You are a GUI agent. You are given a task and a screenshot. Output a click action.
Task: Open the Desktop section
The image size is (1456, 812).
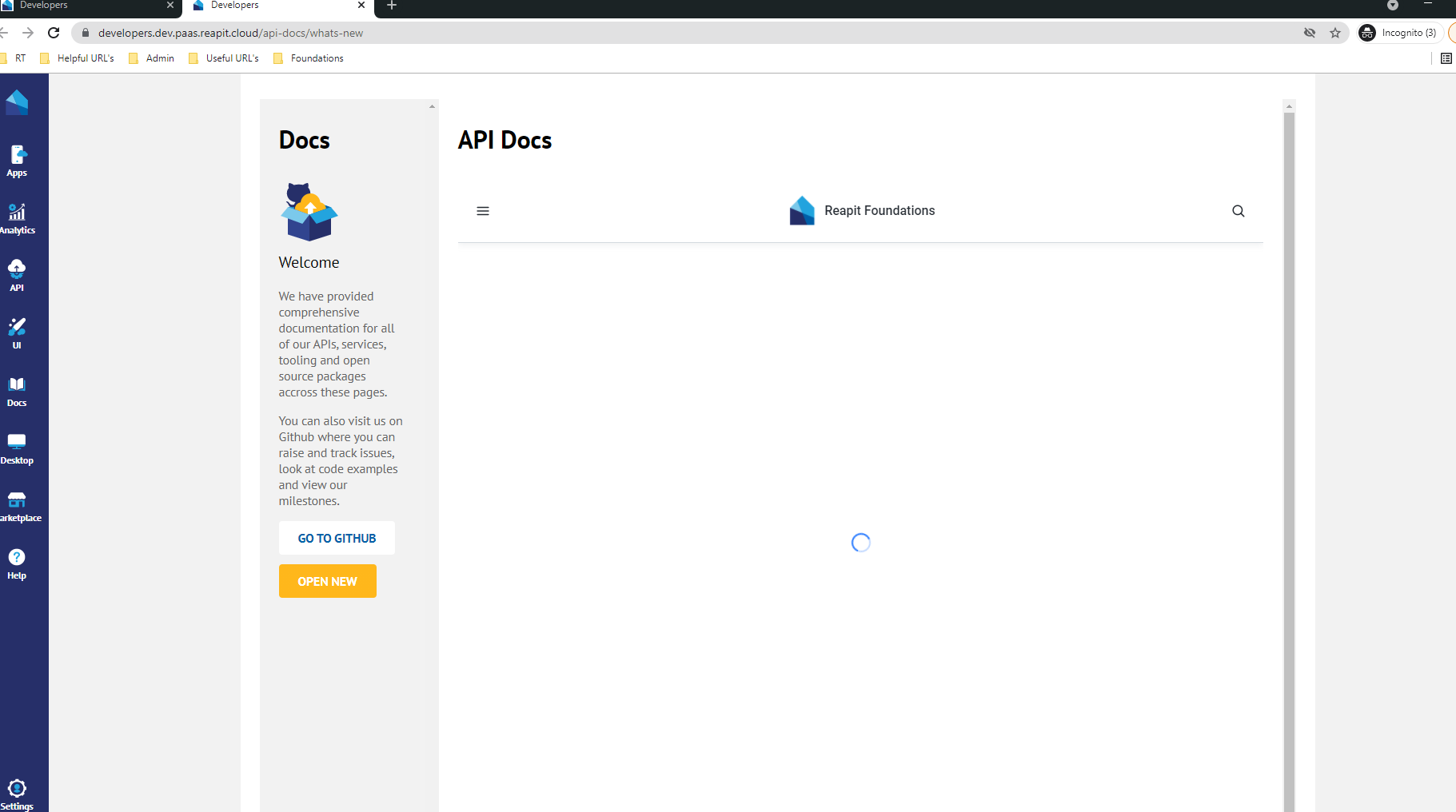[x=17, y=448]
